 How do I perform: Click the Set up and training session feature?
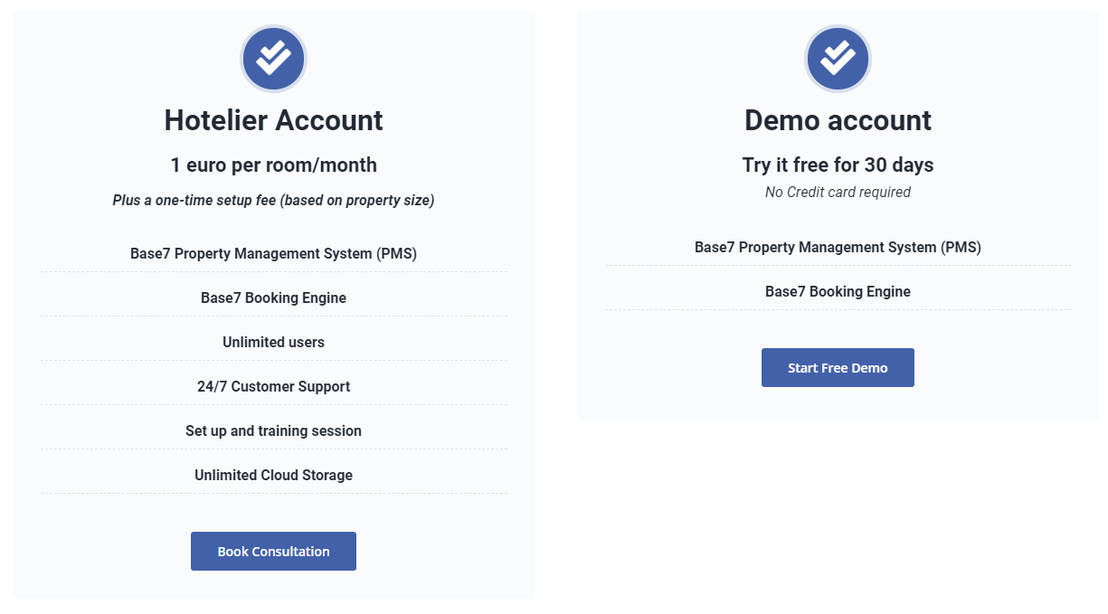pyautogui.click(x=273, y=431)
